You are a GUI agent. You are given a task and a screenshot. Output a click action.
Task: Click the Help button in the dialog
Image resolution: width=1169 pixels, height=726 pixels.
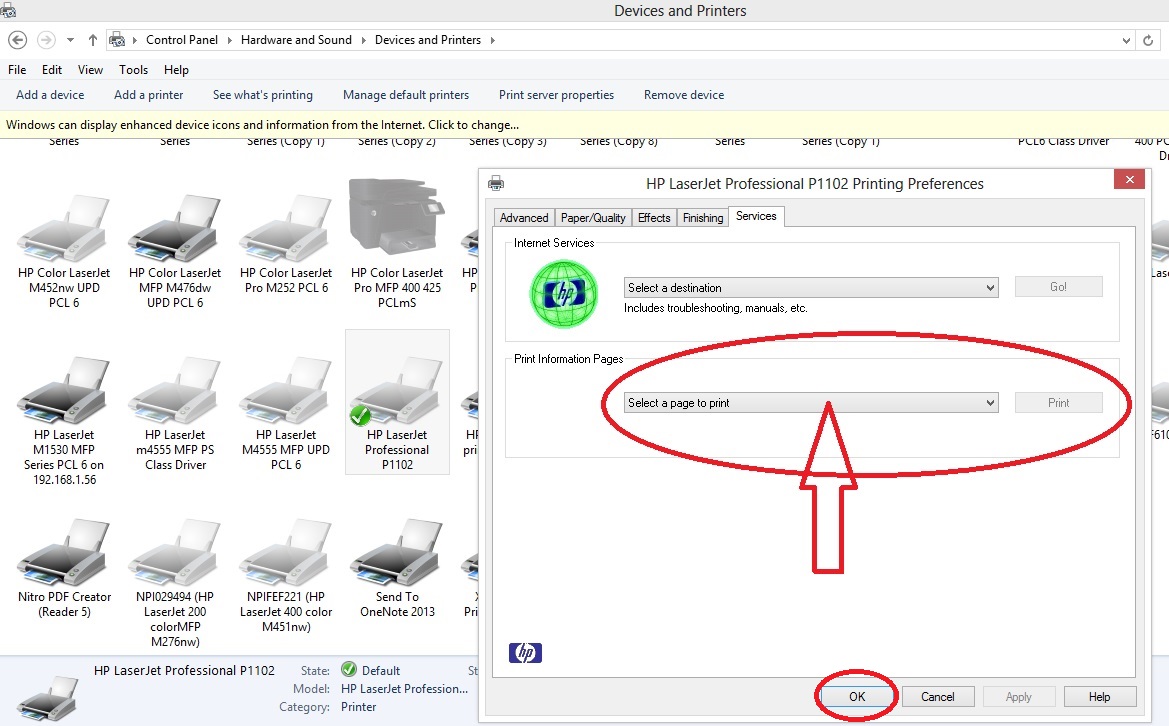(x=1100, y=697)
